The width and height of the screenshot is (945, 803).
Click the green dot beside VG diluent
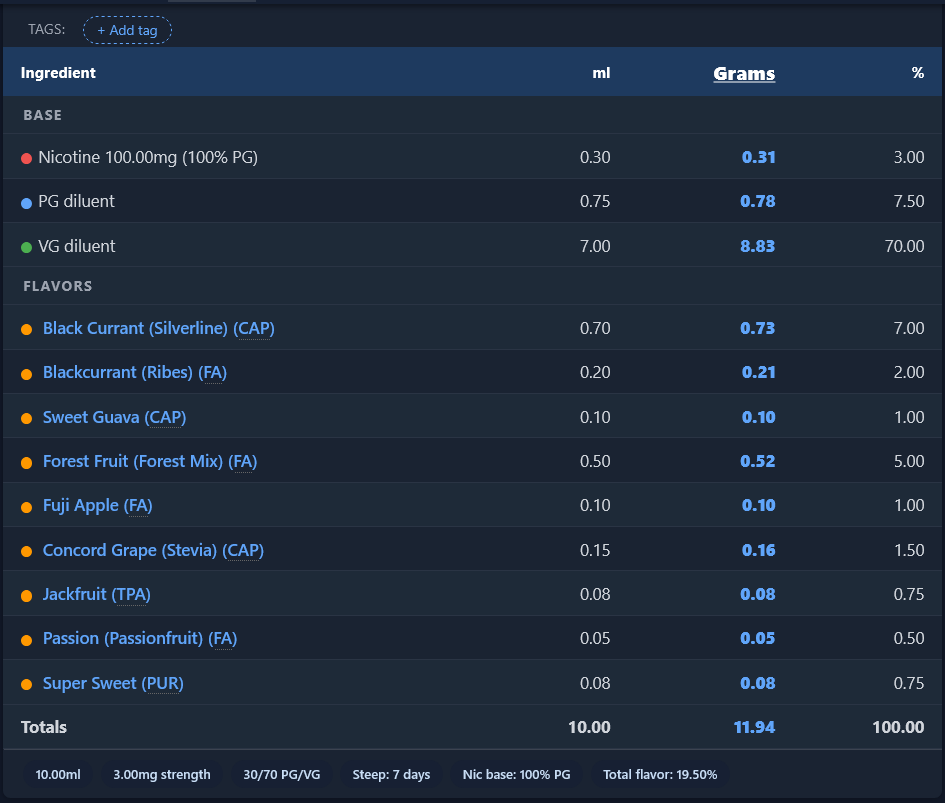point(26,247)
